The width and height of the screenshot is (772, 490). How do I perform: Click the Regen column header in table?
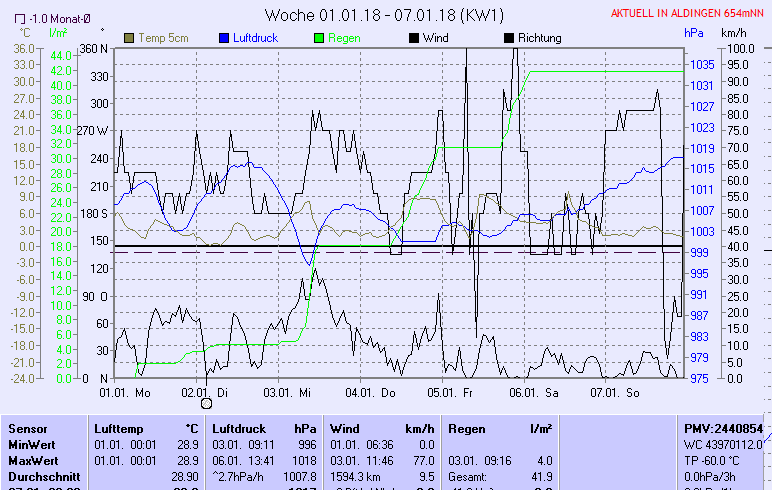point(467,428)
